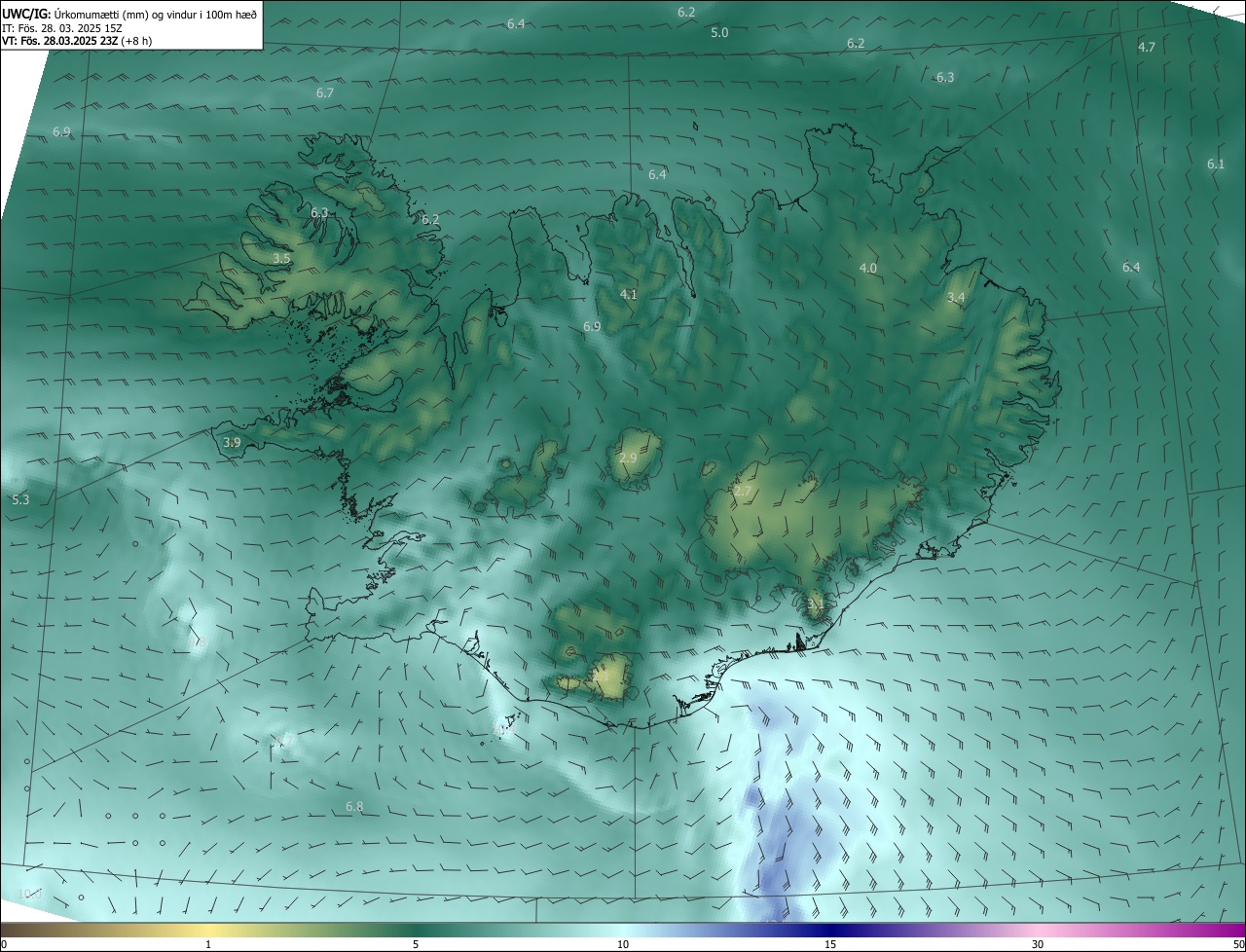The width and height of the screenshot is (1246, 952).
Task: Click the 4.1 value label
Action: (x=629, y=294)
